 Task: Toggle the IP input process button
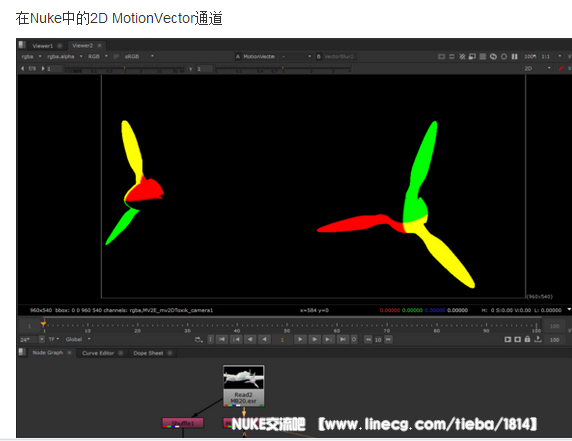click(x=116, y=56)
